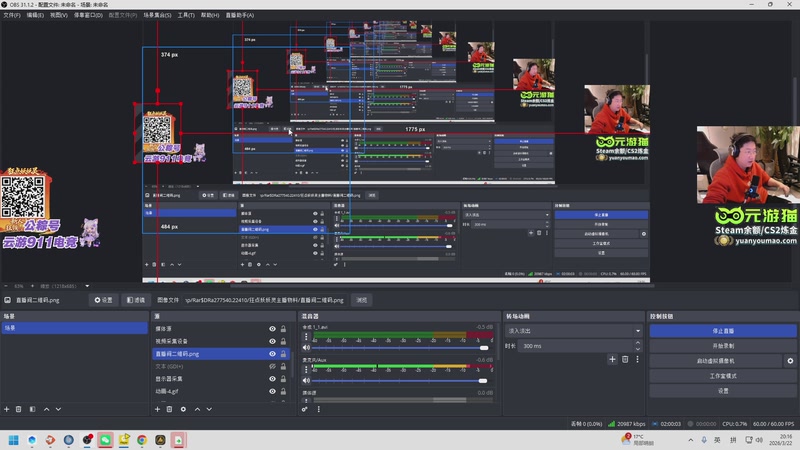Image resolution: width=800 pixels, height=450 pixels.
Task: Open the 编辑(E) menu
Action: 35,15
